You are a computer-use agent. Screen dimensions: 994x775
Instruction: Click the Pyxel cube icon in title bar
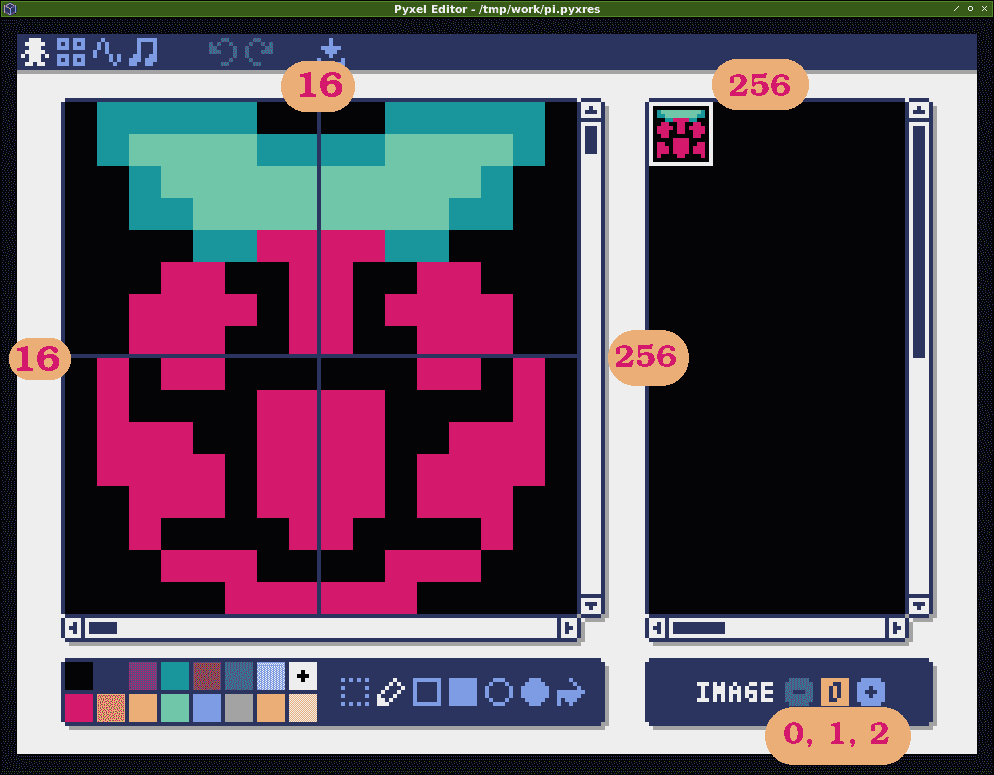pos(10,9)
